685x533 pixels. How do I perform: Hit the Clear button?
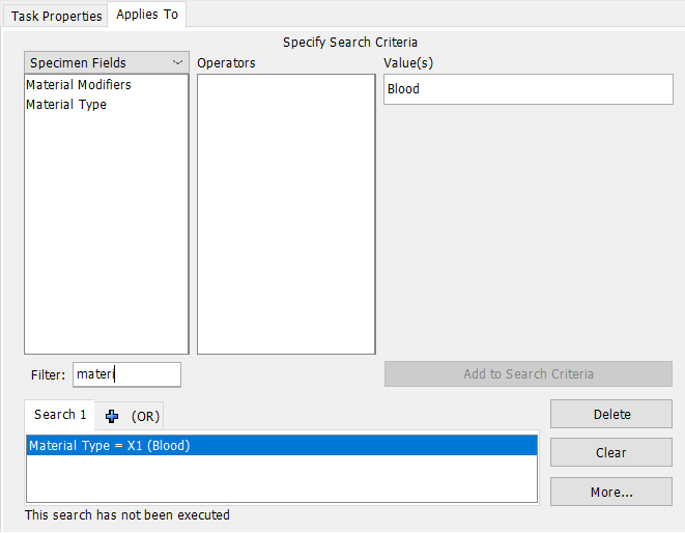pos(610,452)
